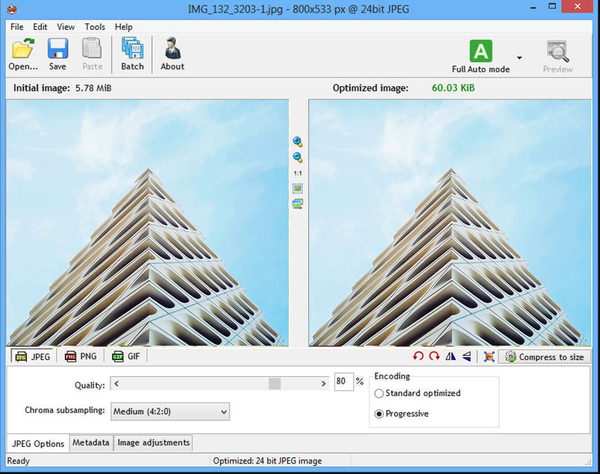Open the Tools menu

(x=95, y=26)
